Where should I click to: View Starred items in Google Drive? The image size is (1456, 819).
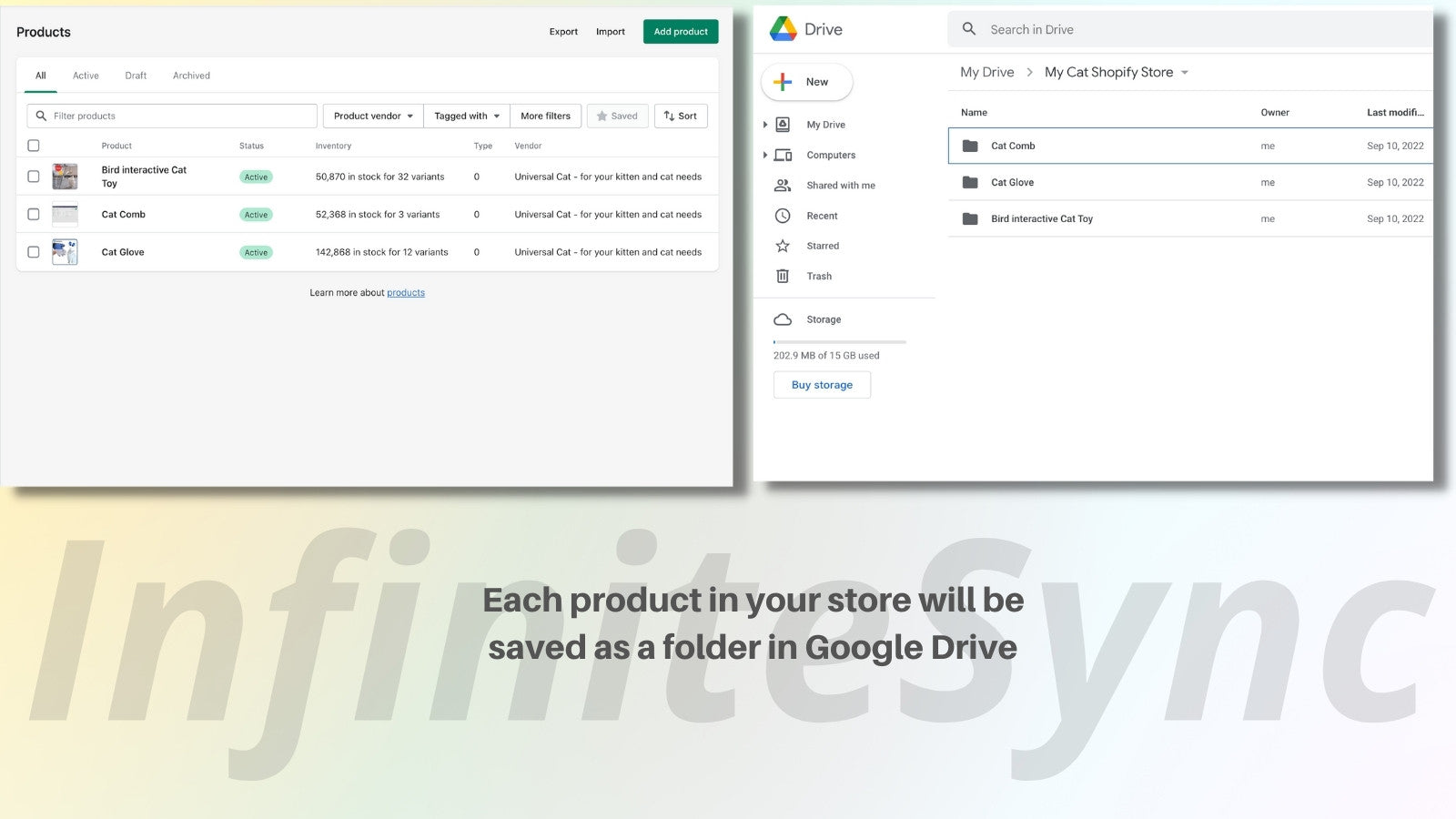coord(821,246)
